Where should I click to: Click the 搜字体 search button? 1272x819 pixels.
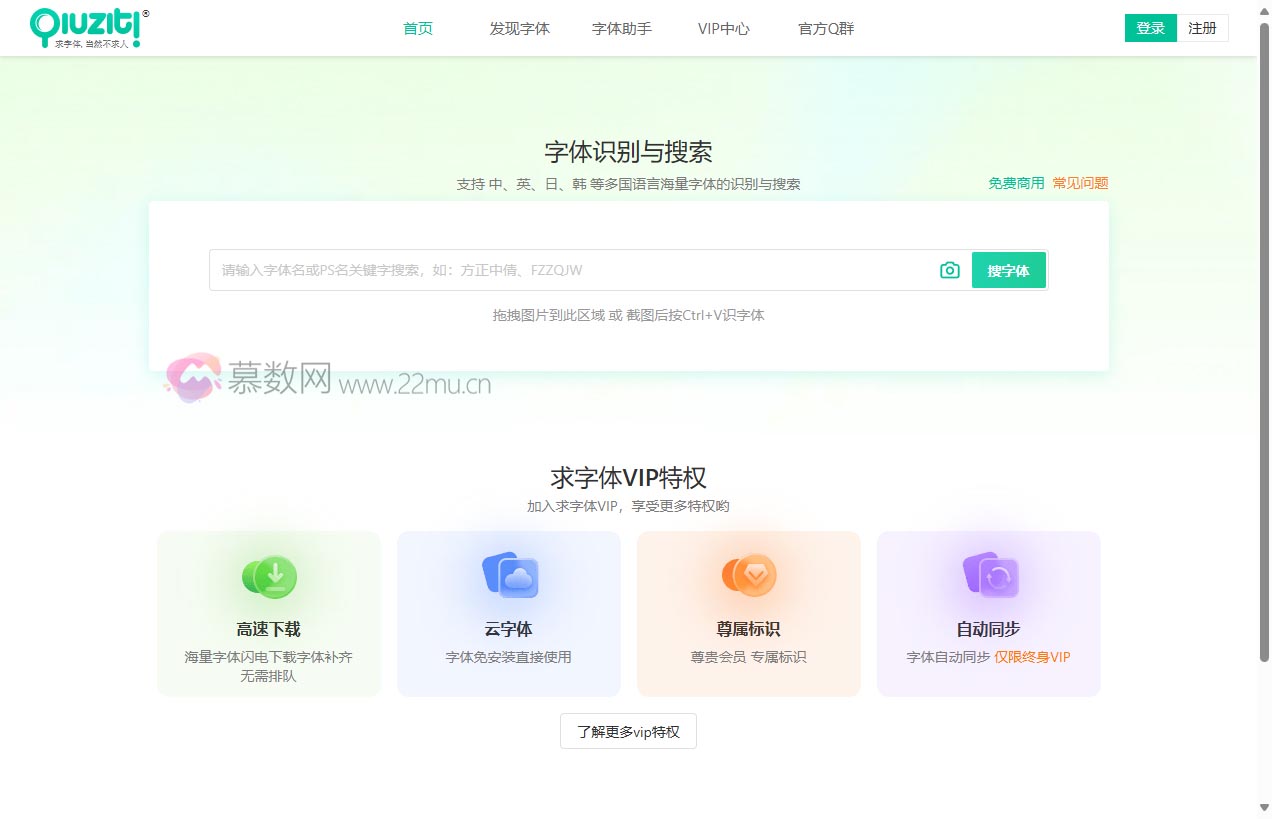[1008, 270]
